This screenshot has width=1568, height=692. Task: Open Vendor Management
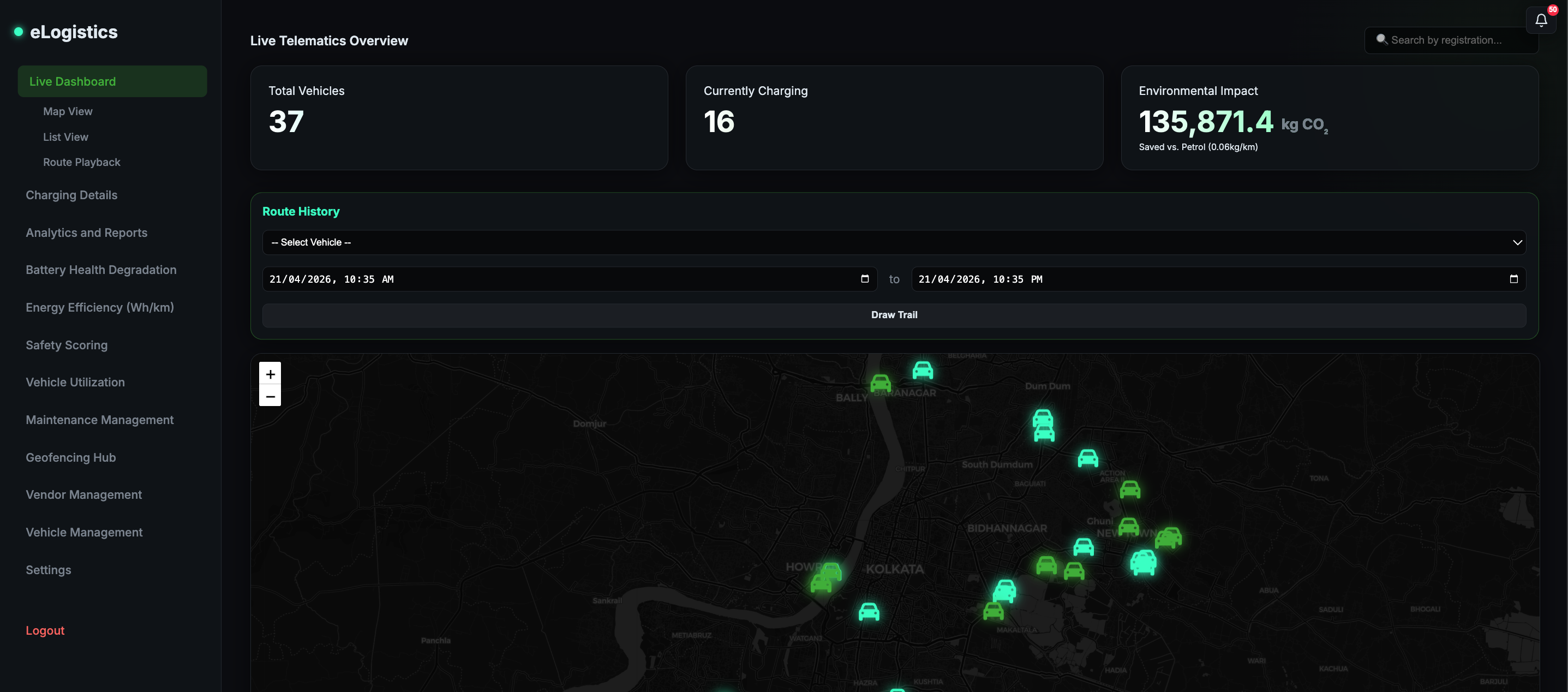click(x=83, y=496)
